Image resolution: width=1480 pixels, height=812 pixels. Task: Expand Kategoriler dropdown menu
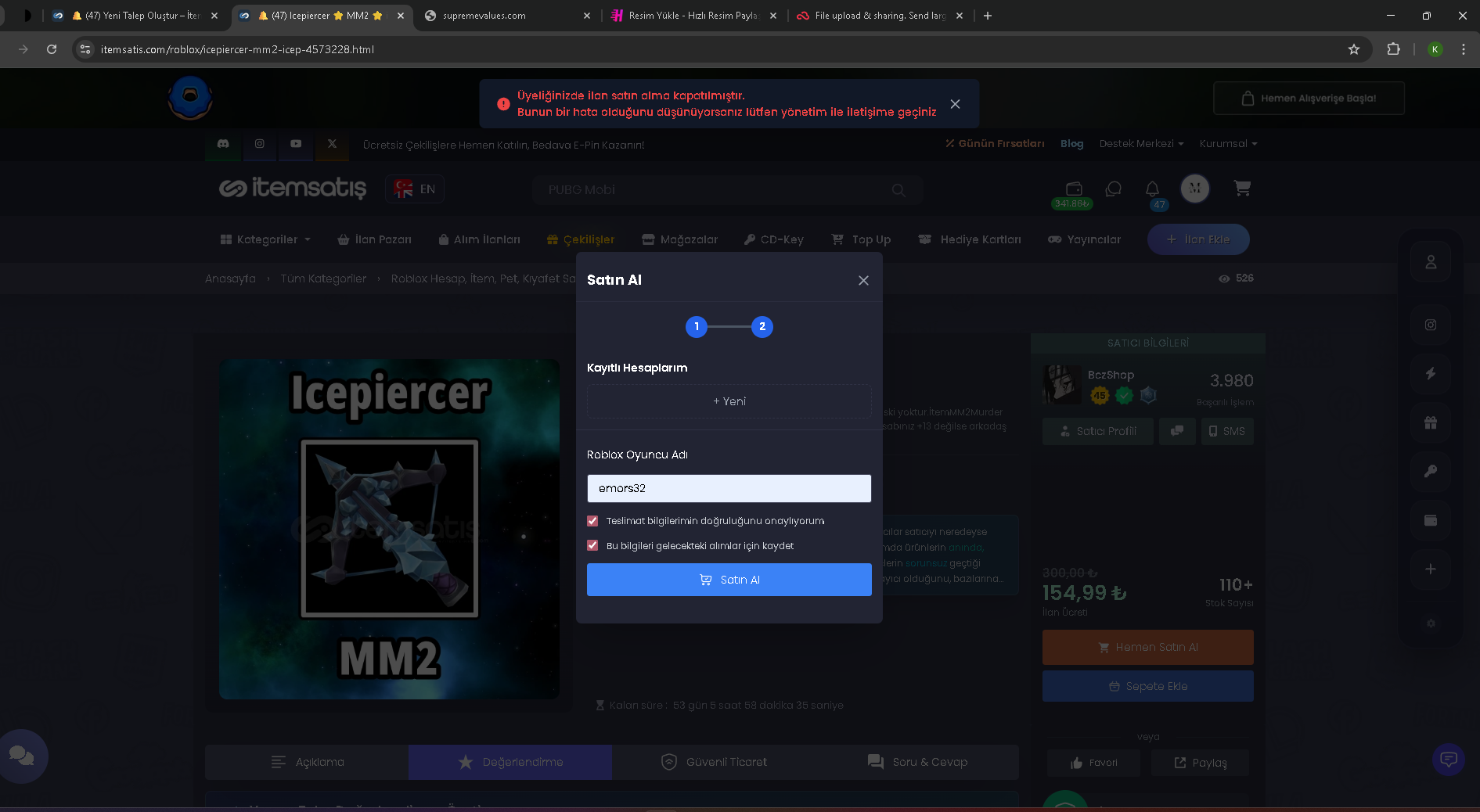[266, 239]
